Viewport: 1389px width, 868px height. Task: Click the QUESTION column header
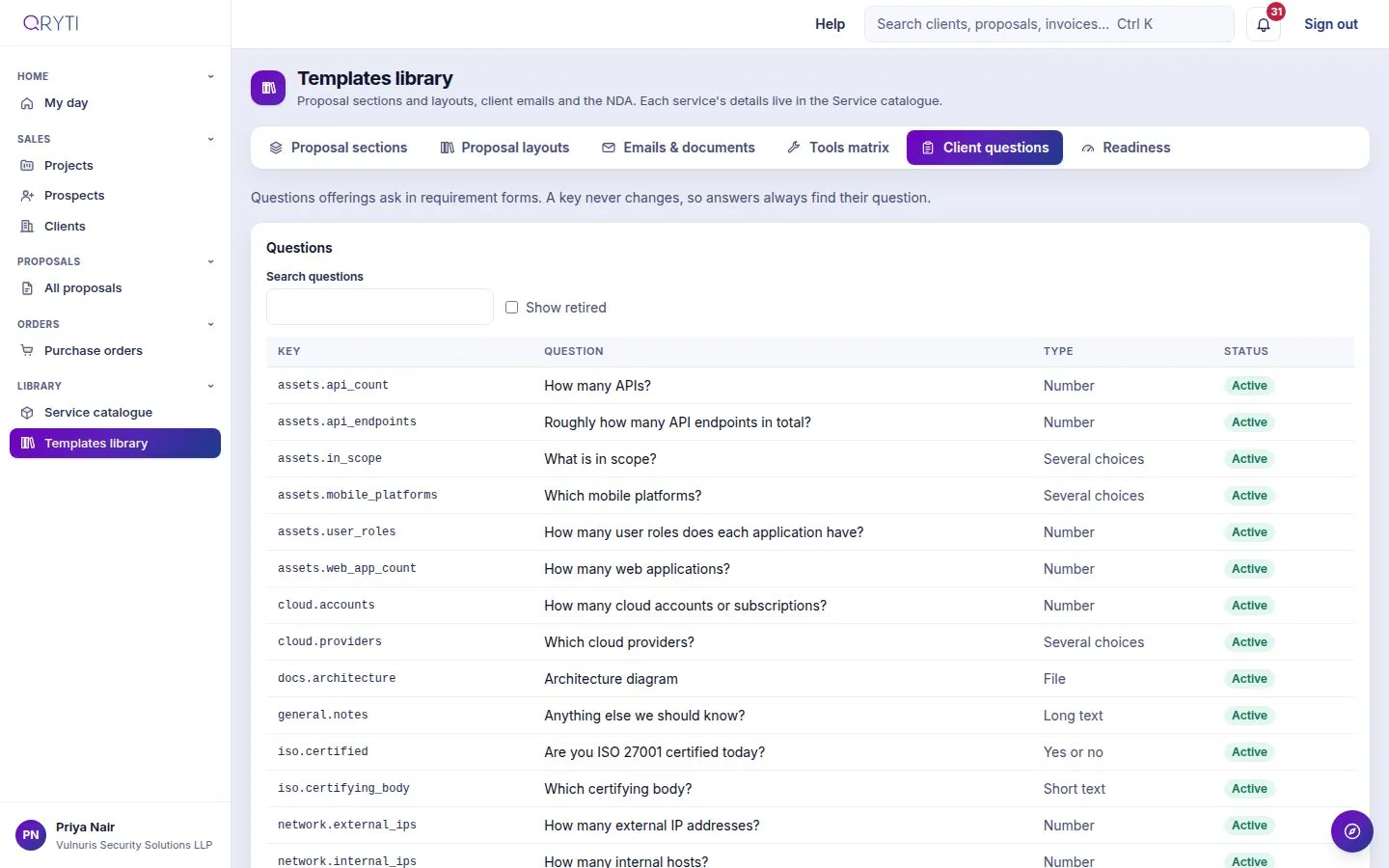pos(574,351)
